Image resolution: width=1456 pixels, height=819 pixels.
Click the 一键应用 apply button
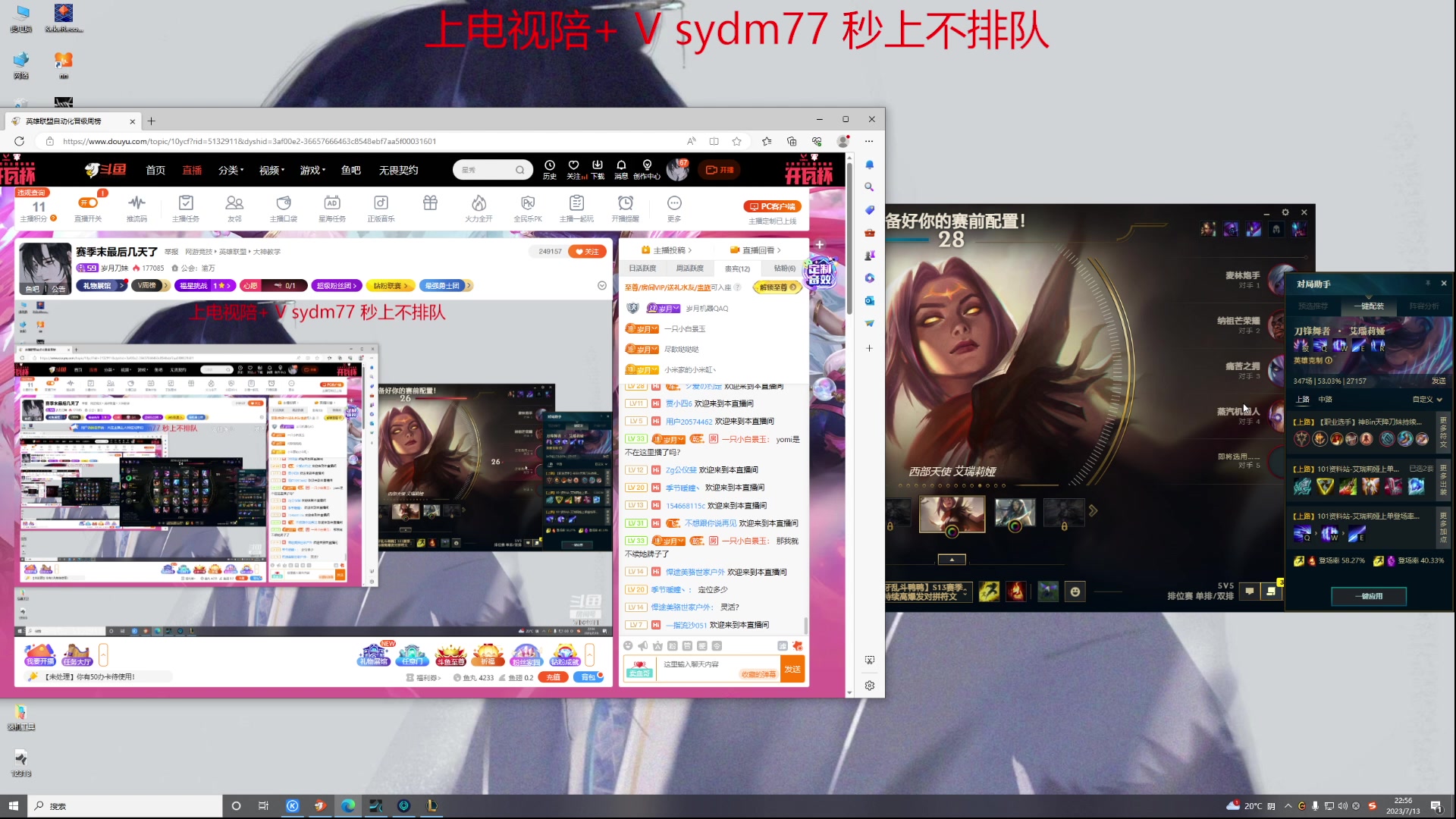1368,596
